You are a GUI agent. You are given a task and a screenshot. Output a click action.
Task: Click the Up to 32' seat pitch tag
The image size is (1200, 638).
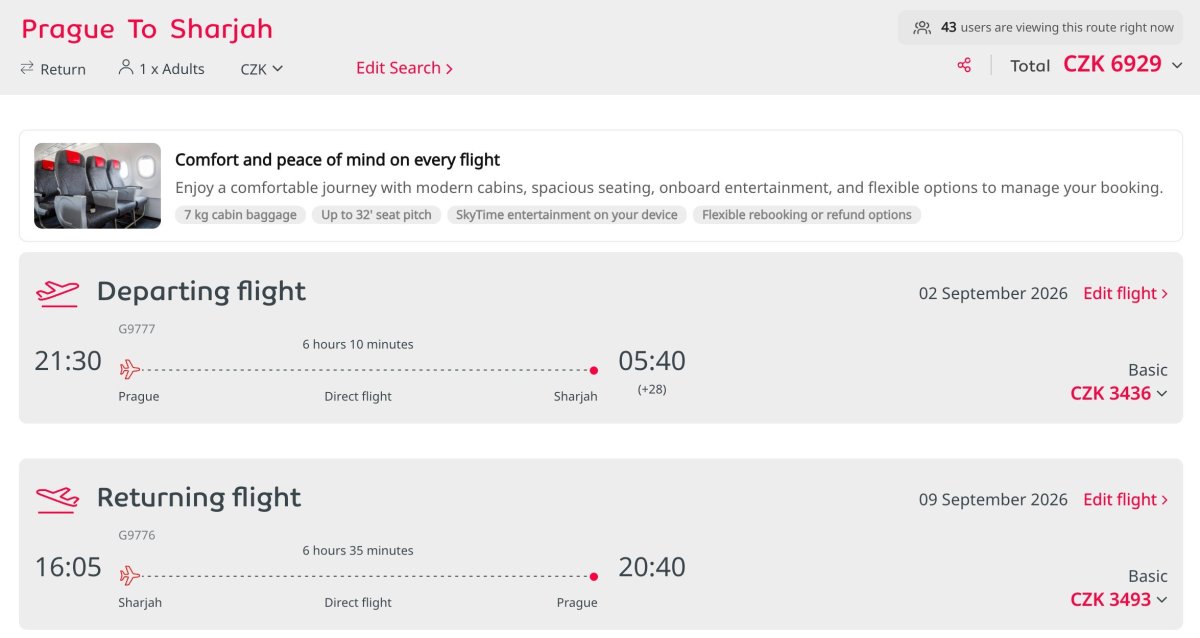pyautogui.click(x=376, y=215)
